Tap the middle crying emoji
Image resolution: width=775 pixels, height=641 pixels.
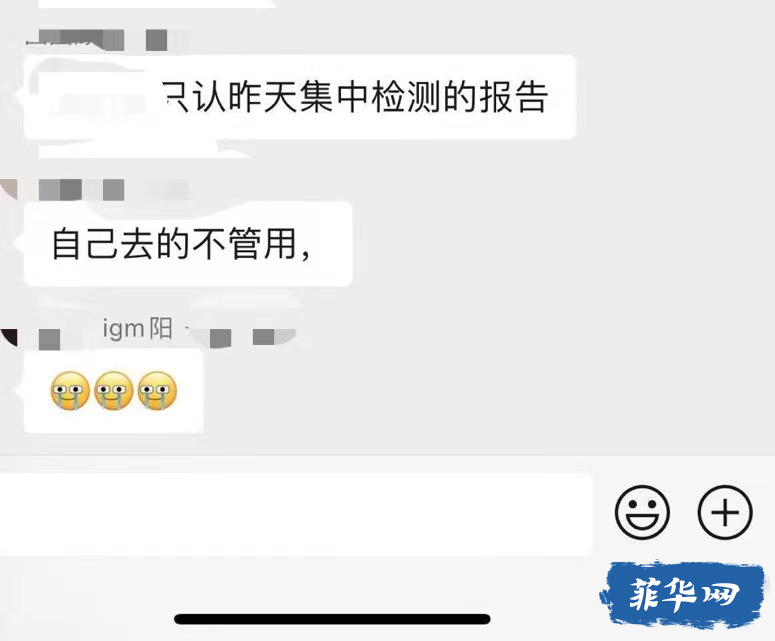tap(114, 390)
